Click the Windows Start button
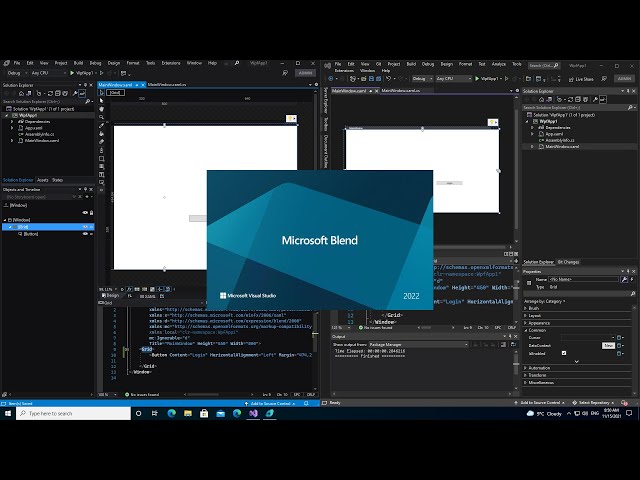 point(8,413)
